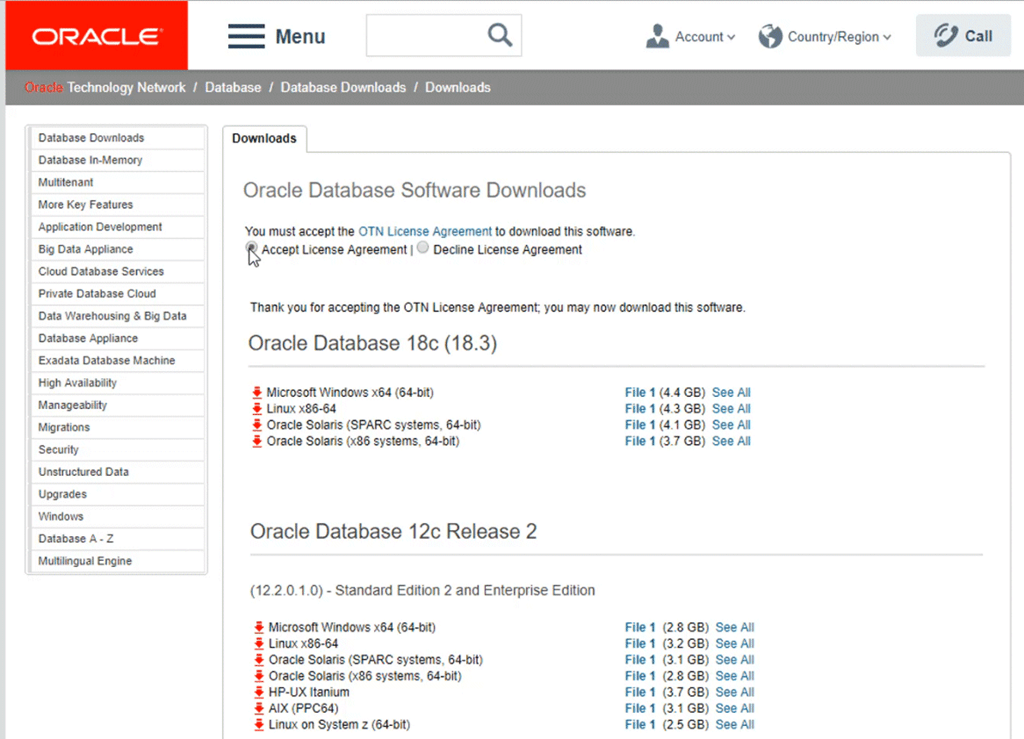Open Database Downloads in sidebar

coord(118,138)
